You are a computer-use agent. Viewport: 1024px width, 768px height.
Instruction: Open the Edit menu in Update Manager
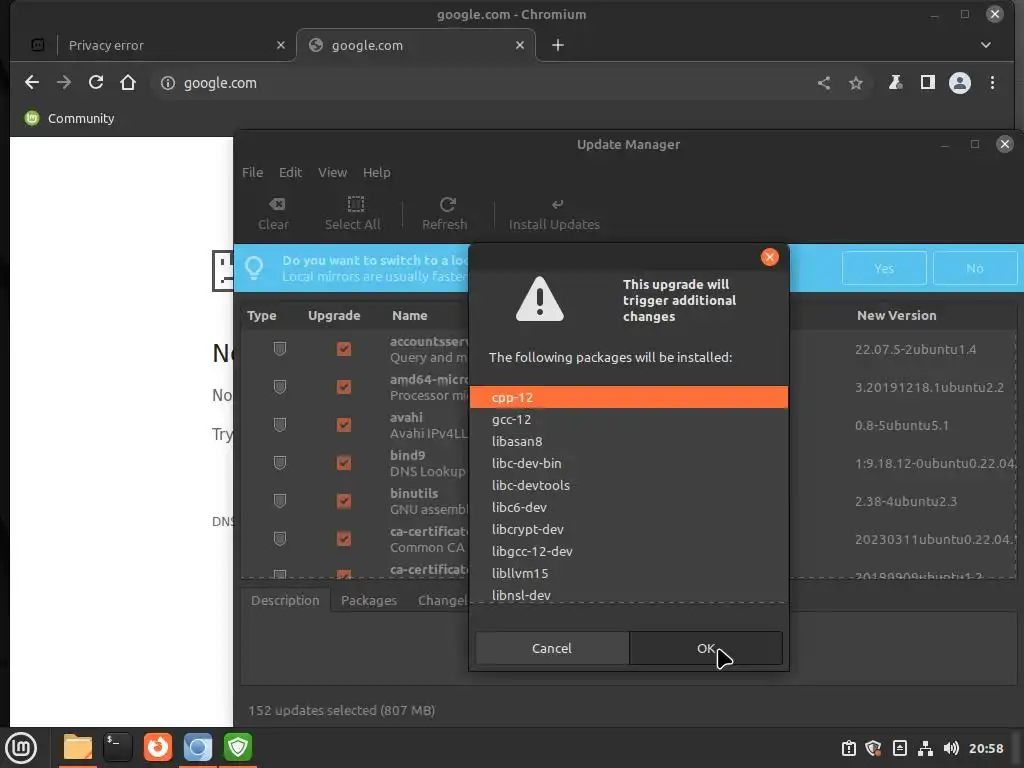click(x=291, y=172)
